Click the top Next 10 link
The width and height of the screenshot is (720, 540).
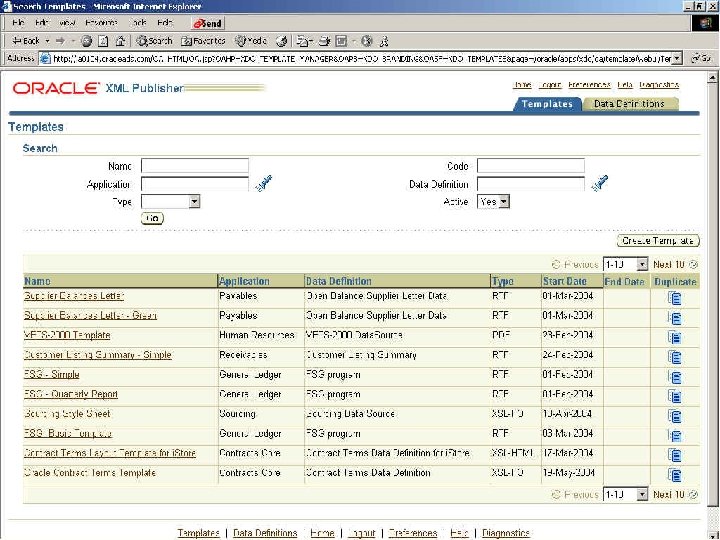pyautogui.click(x=675, y=264)
